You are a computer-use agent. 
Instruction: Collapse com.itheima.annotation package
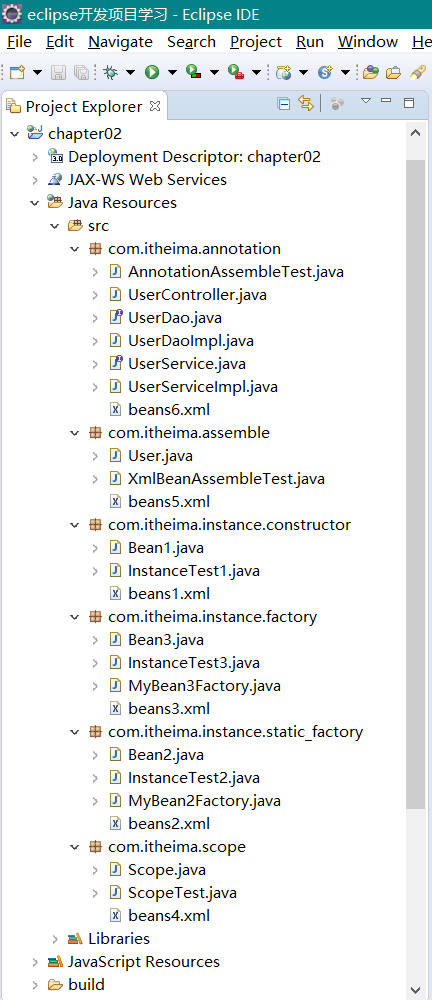tap(75, 249)
